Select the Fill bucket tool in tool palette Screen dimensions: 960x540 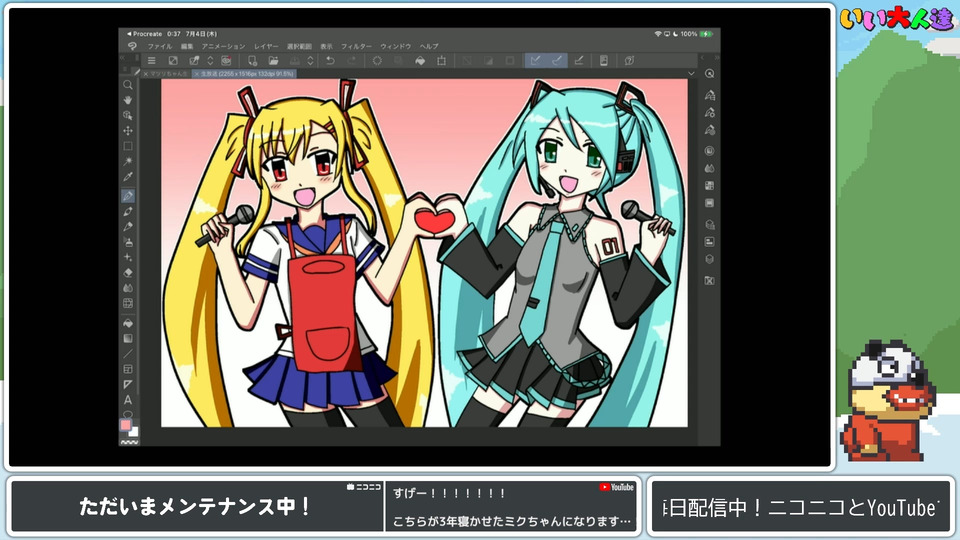coord(127,323)
